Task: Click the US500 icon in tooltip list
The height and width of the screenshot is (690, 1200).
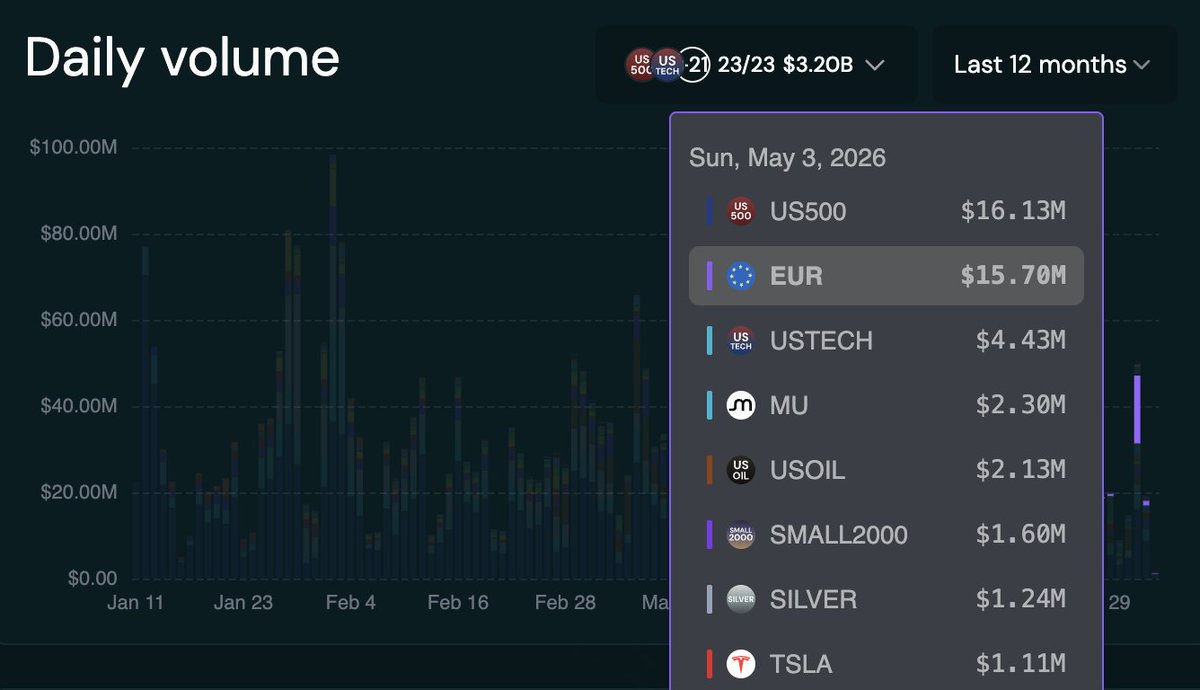Action: click(741, 211)
